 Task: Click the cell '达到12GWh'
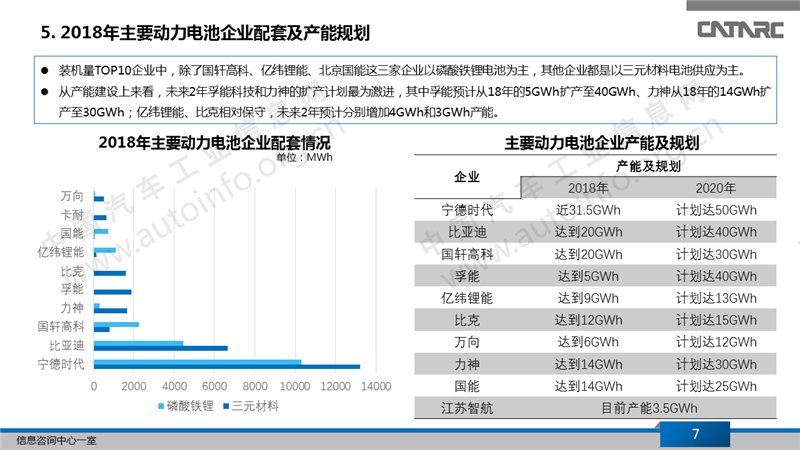[588, 320]
